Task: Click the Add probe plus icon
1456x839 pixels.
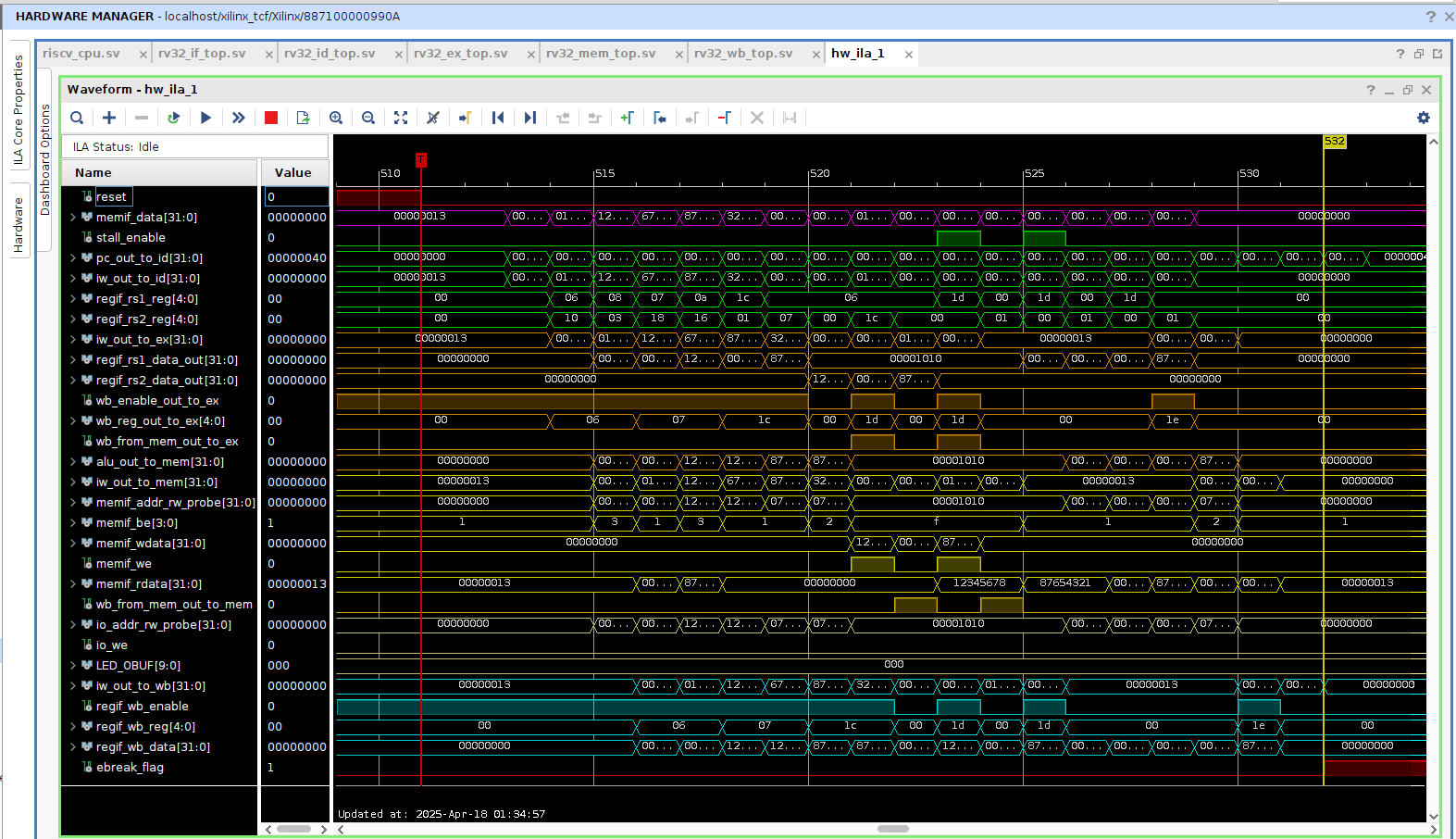Action: [109, 118]
